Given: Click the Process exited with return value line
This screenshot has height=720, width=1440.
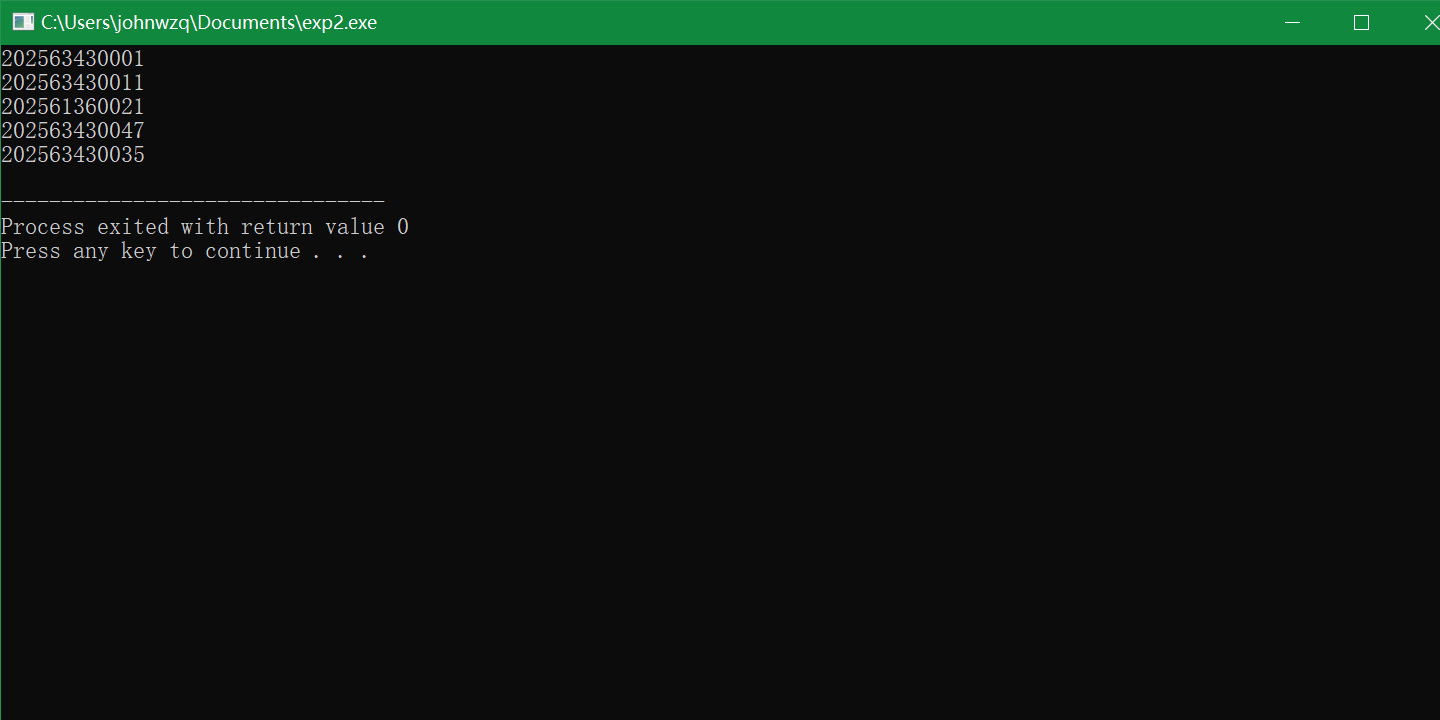Looking at the screenshot, I should [204, 226].
